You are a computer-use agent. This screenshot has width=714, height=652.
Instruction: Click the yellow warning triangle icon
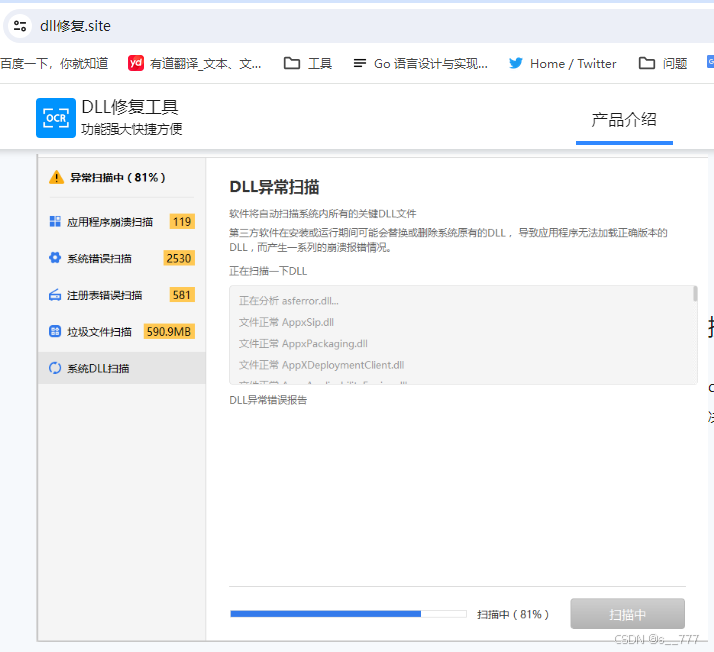click(56, 177)
